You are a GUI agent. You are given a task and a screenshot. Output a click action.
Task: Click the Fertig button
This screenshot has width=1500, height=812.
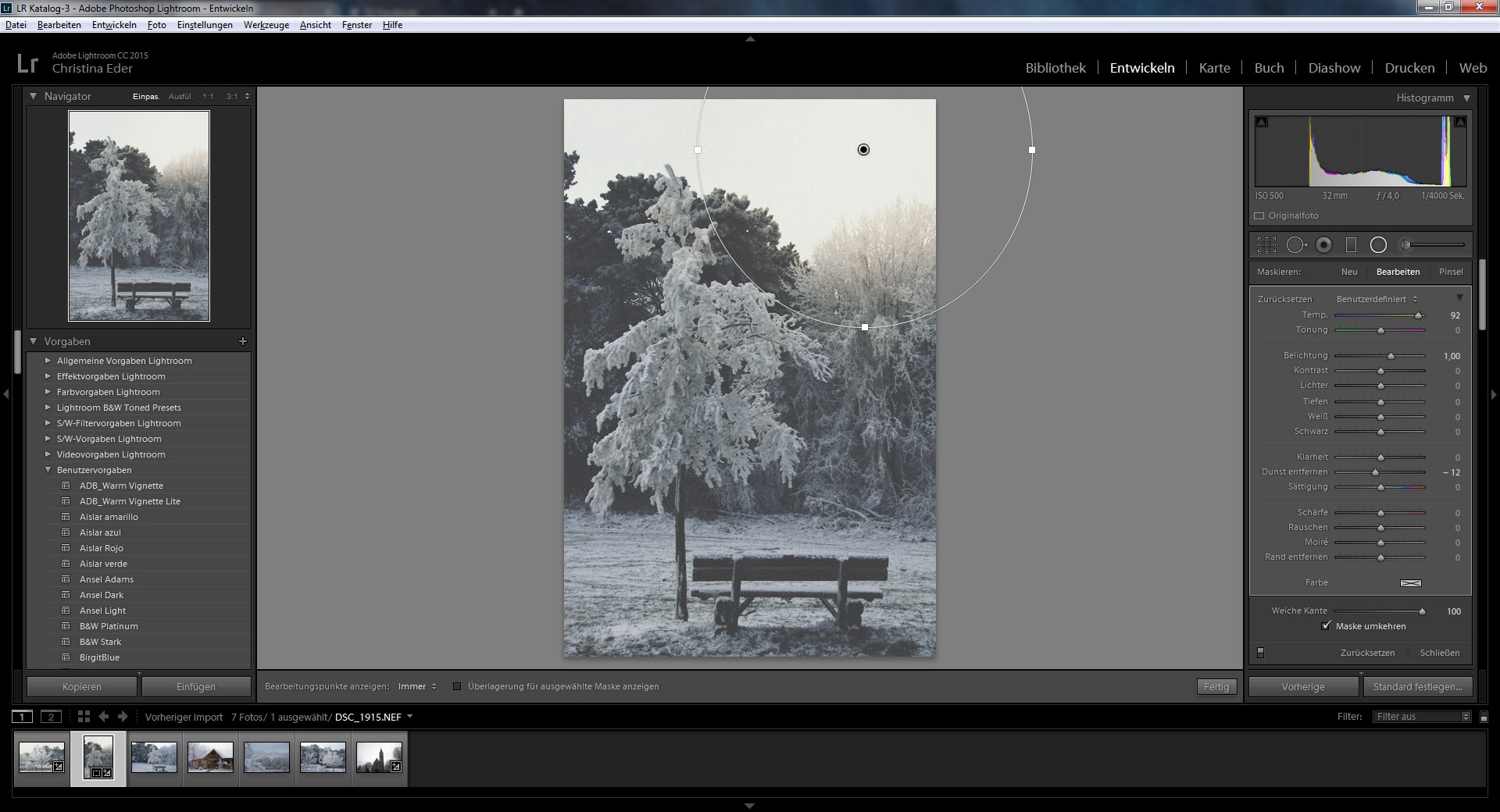pos(1216,687)
